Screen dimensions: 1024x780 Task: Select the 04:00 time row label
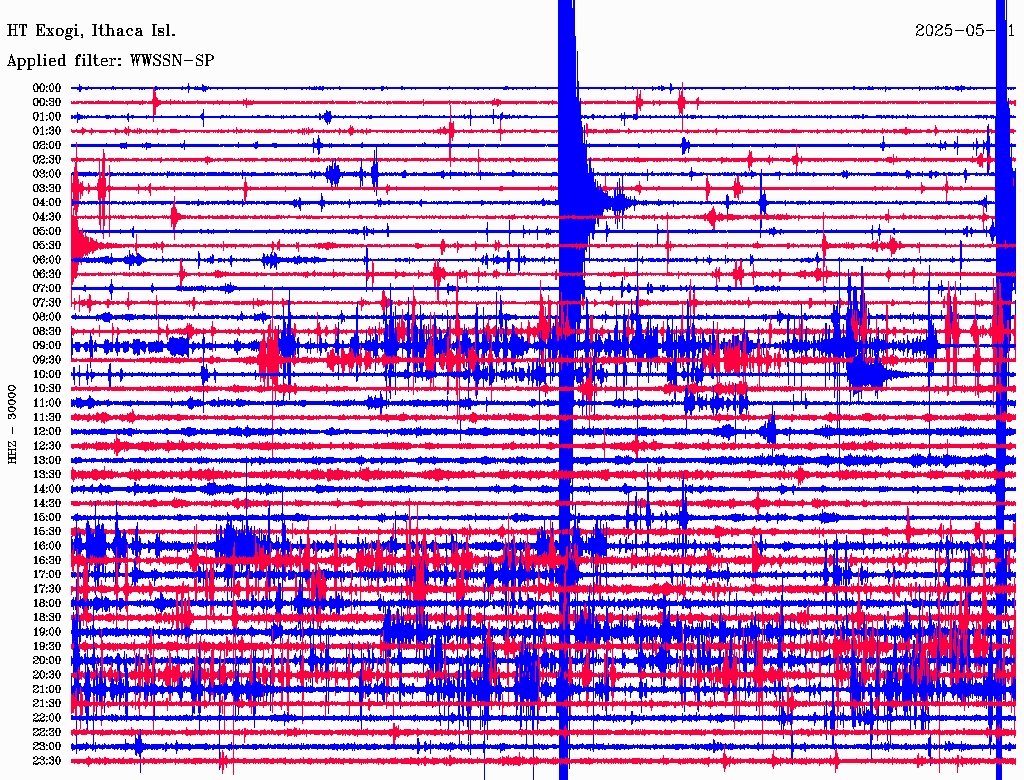pyautogui.click(x=47, y=203)
